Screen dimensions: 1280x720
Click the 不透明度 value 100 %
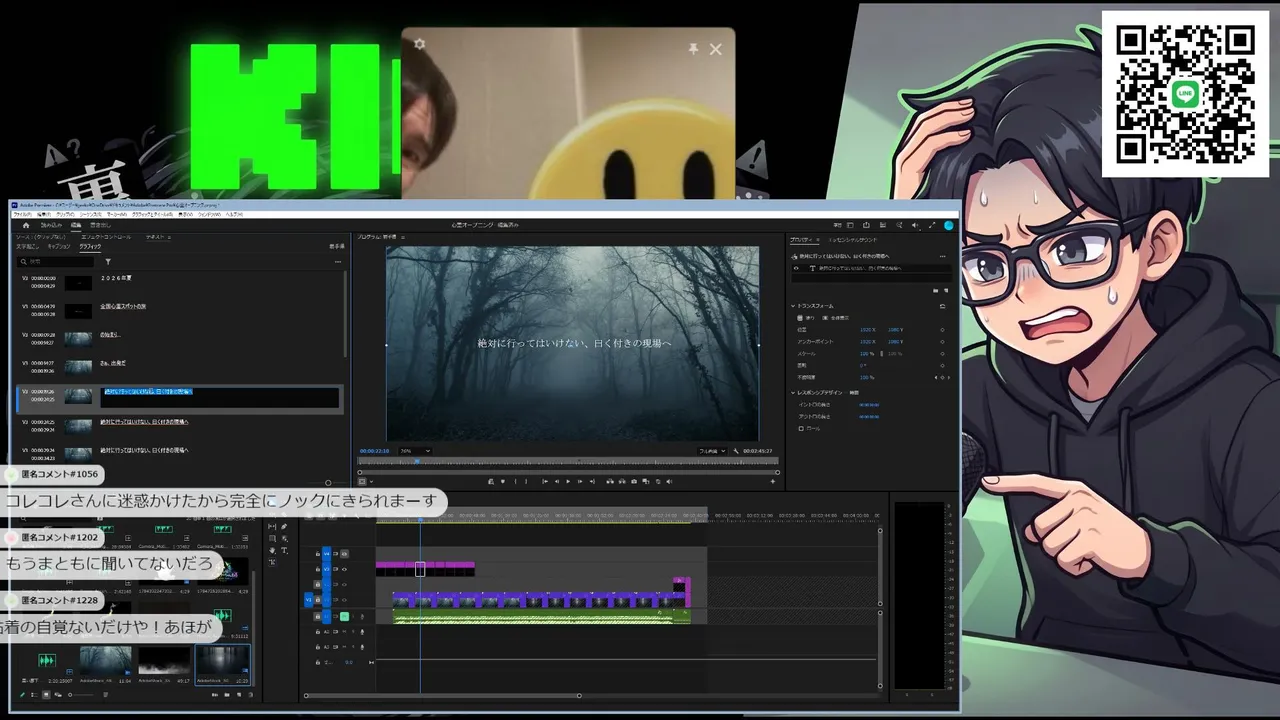[x=866, y=377]
